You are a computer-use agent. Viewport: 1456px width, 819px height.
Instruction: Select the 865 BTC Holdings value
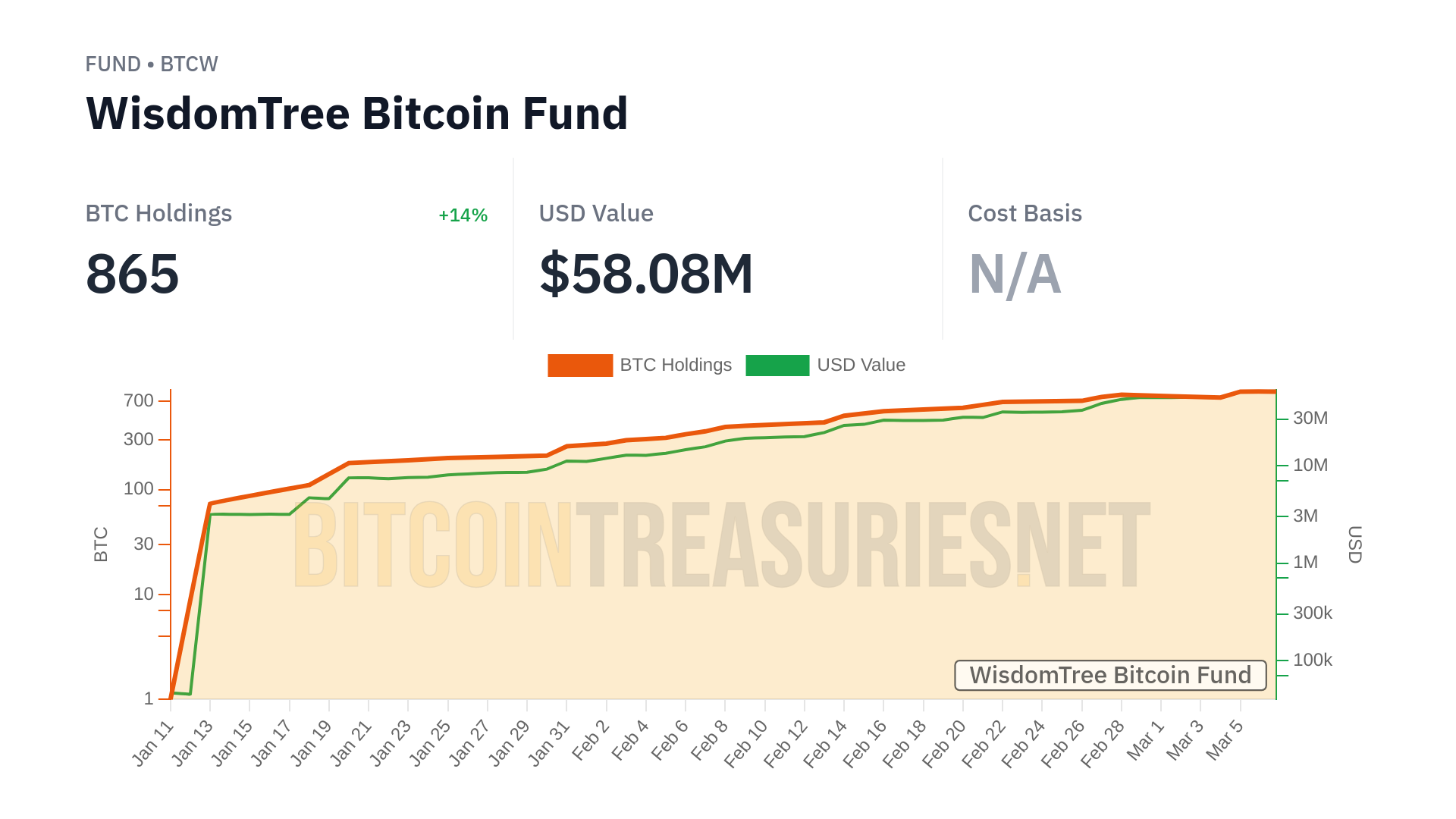click(133, 274)
